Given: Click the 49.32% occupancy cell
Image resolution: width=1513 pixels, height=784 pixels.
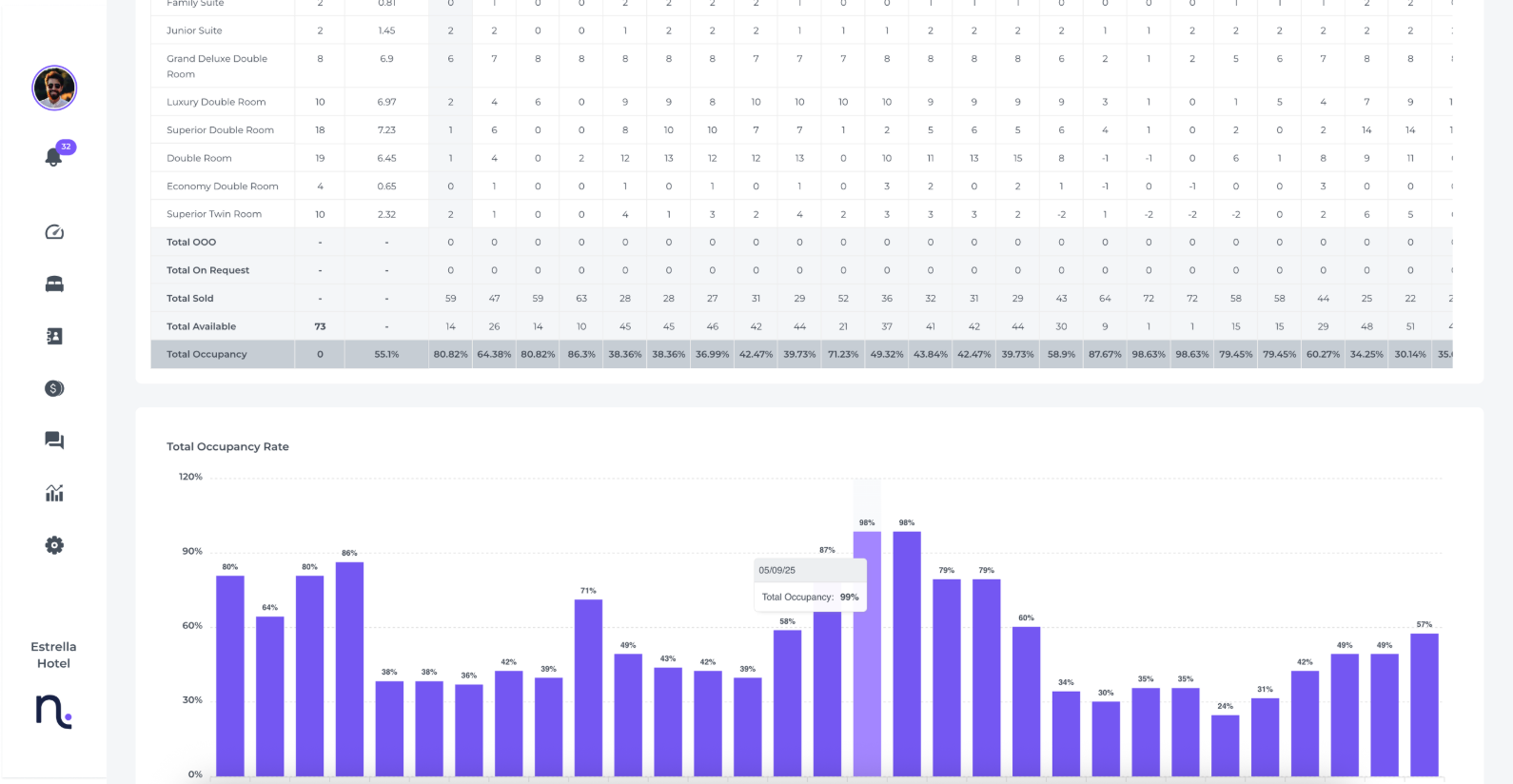Looking at the screenshot, I should [887, 354].
